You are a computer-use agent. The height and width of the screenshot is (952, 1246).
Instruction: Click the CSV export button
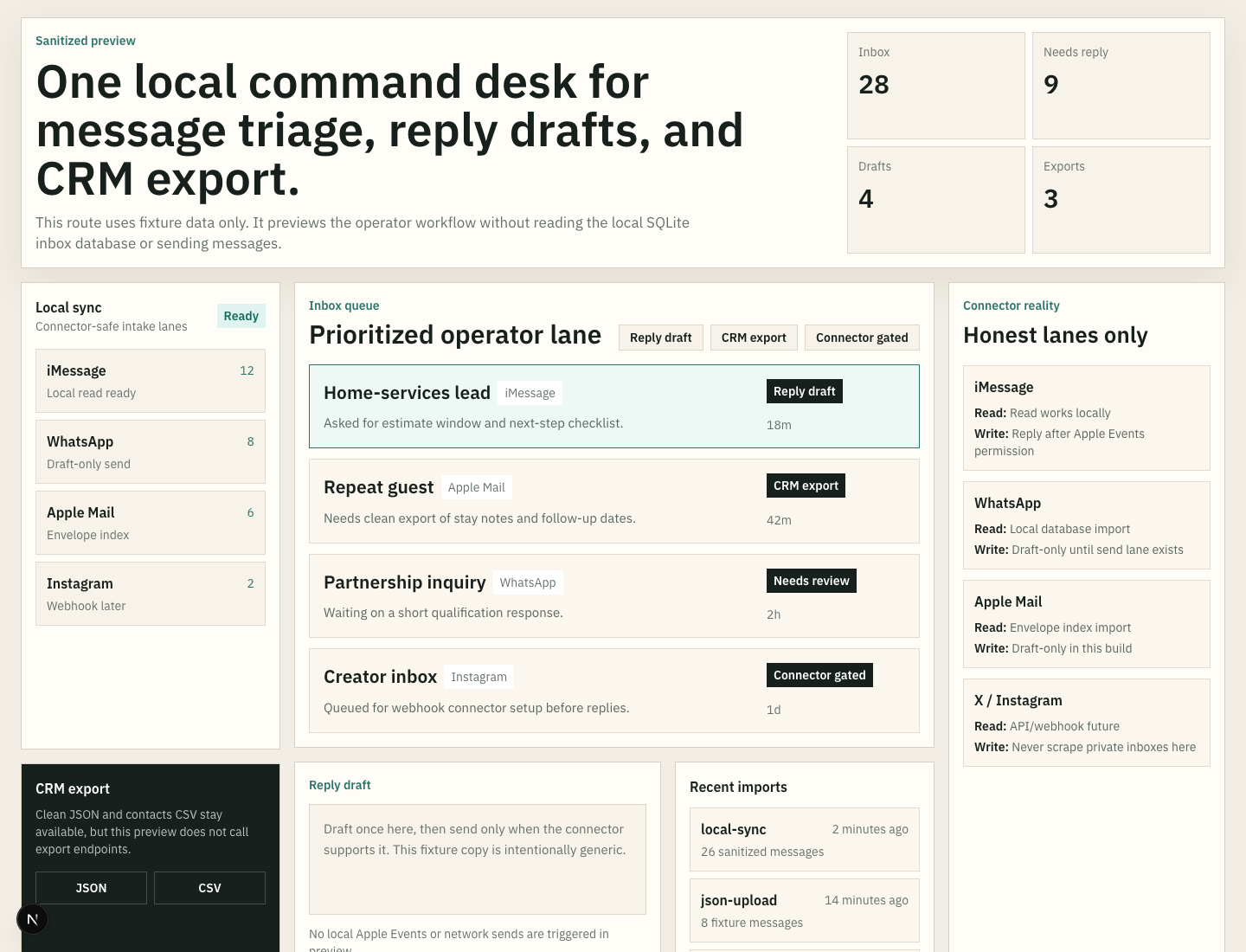click(209, 888)
